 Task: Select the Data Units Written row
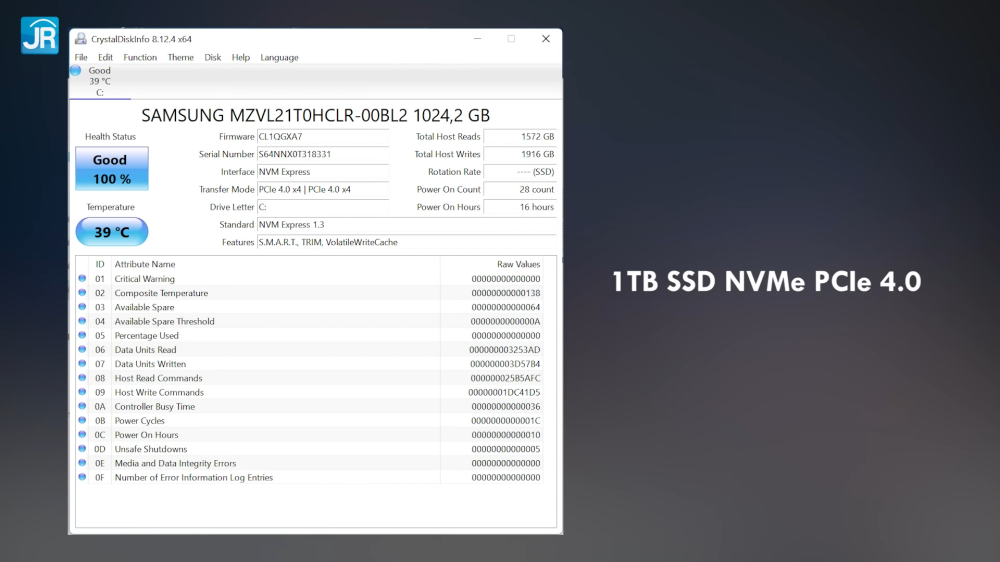point(300,364)
